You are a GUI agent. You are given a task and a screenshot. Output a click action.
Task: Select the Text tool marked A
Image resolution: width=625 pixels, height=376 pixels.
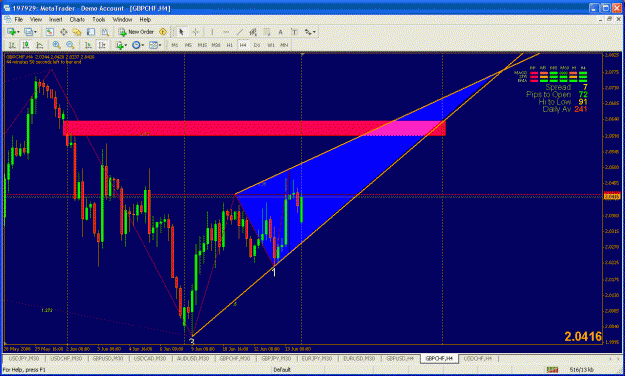pyautogui.click(x=280, y=32)
